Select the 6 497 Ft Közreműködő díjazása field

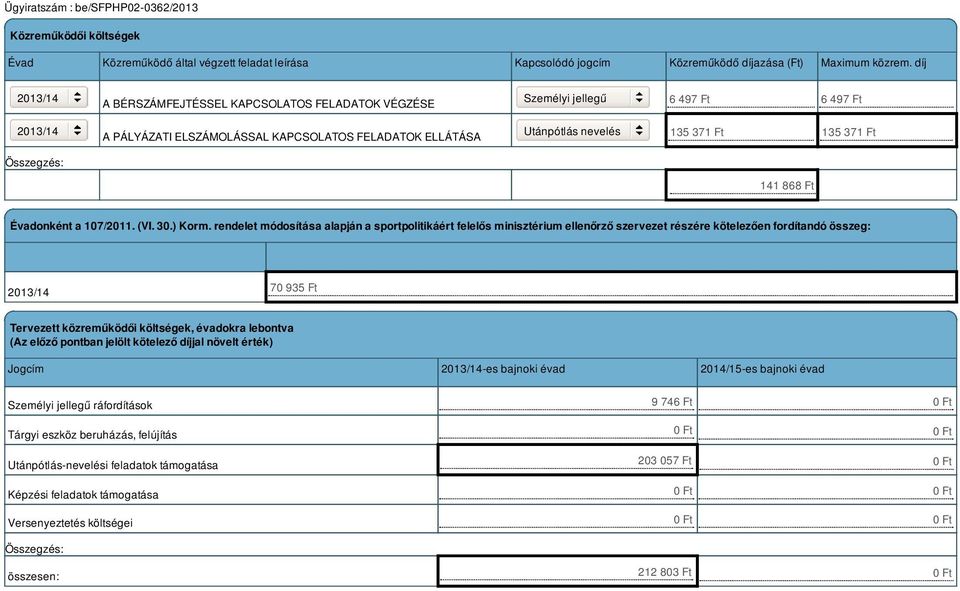click(x=741, y=99)
